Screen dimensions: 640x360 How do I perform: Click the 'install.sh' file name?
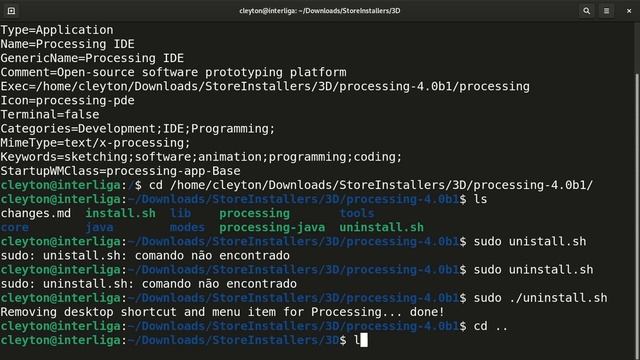click(120, 213)
